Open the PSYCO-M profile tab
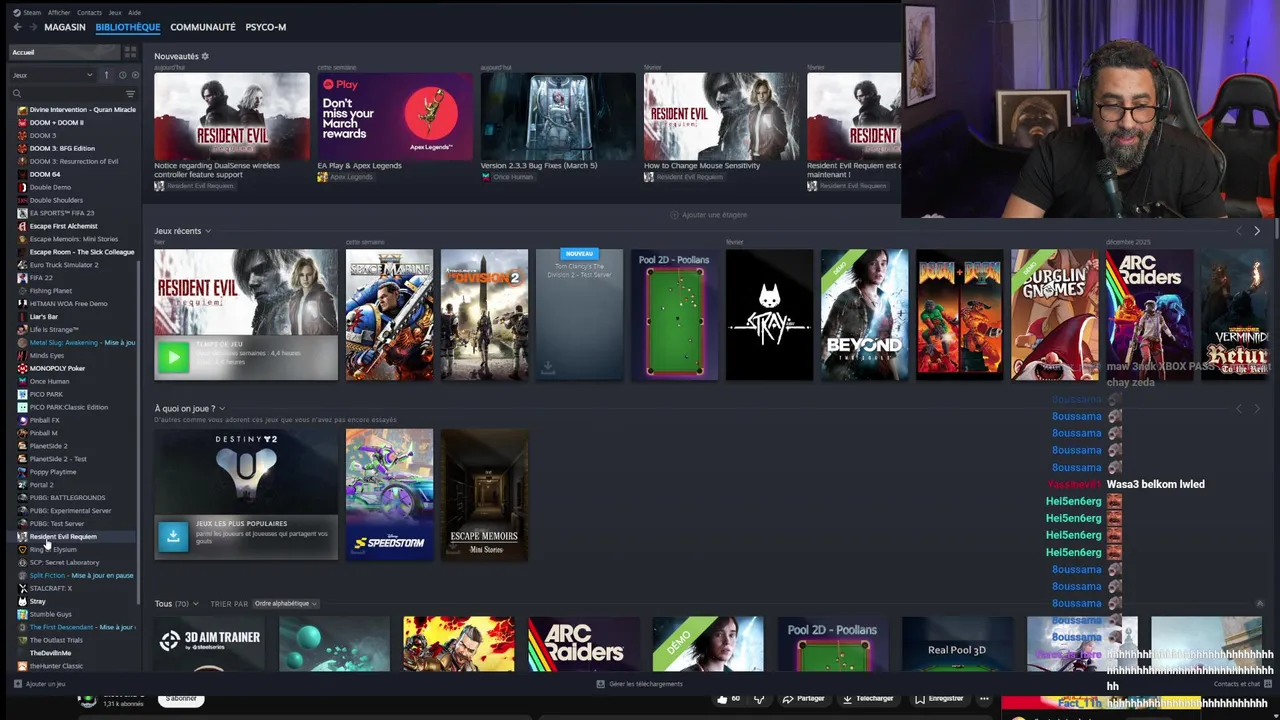Viewport: 1280px width, 720px height. coord(266,27)
